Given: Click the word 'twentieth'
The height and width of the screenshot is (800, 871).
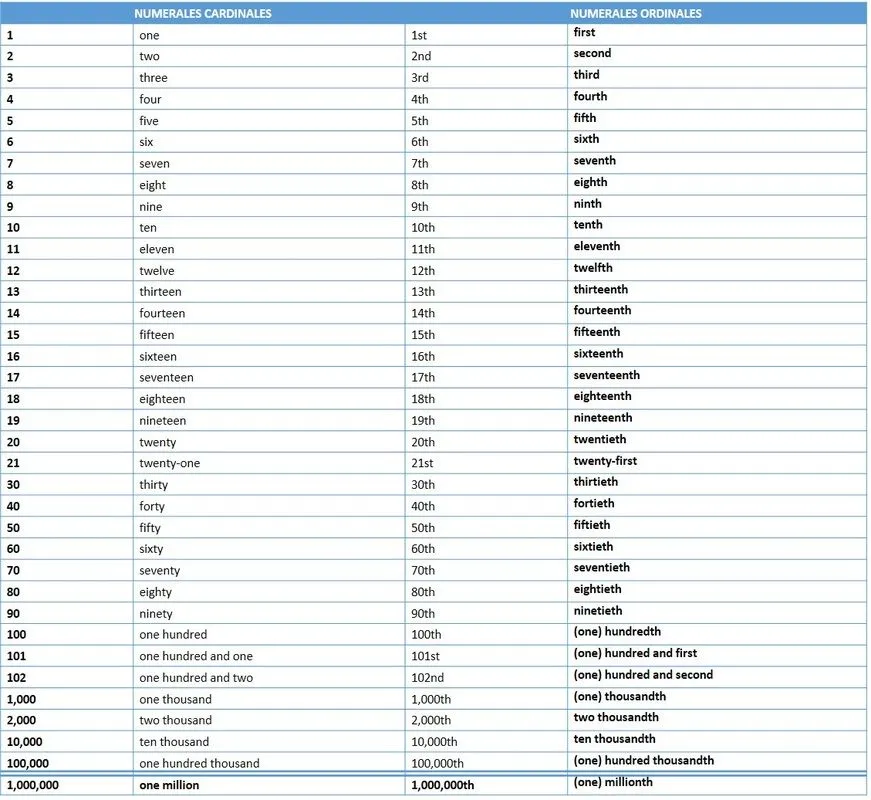Looking at the screenshot, I should pos(600,439).
